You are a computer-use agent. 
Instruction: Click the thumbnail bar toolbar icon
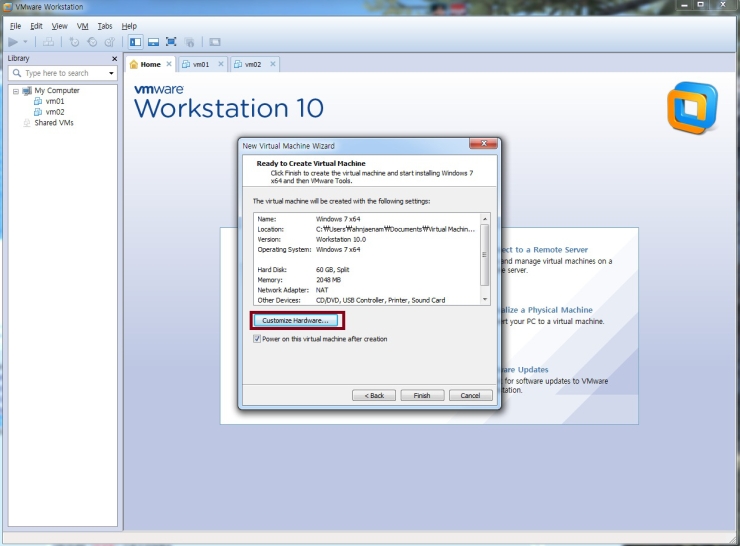coord(153,42)
